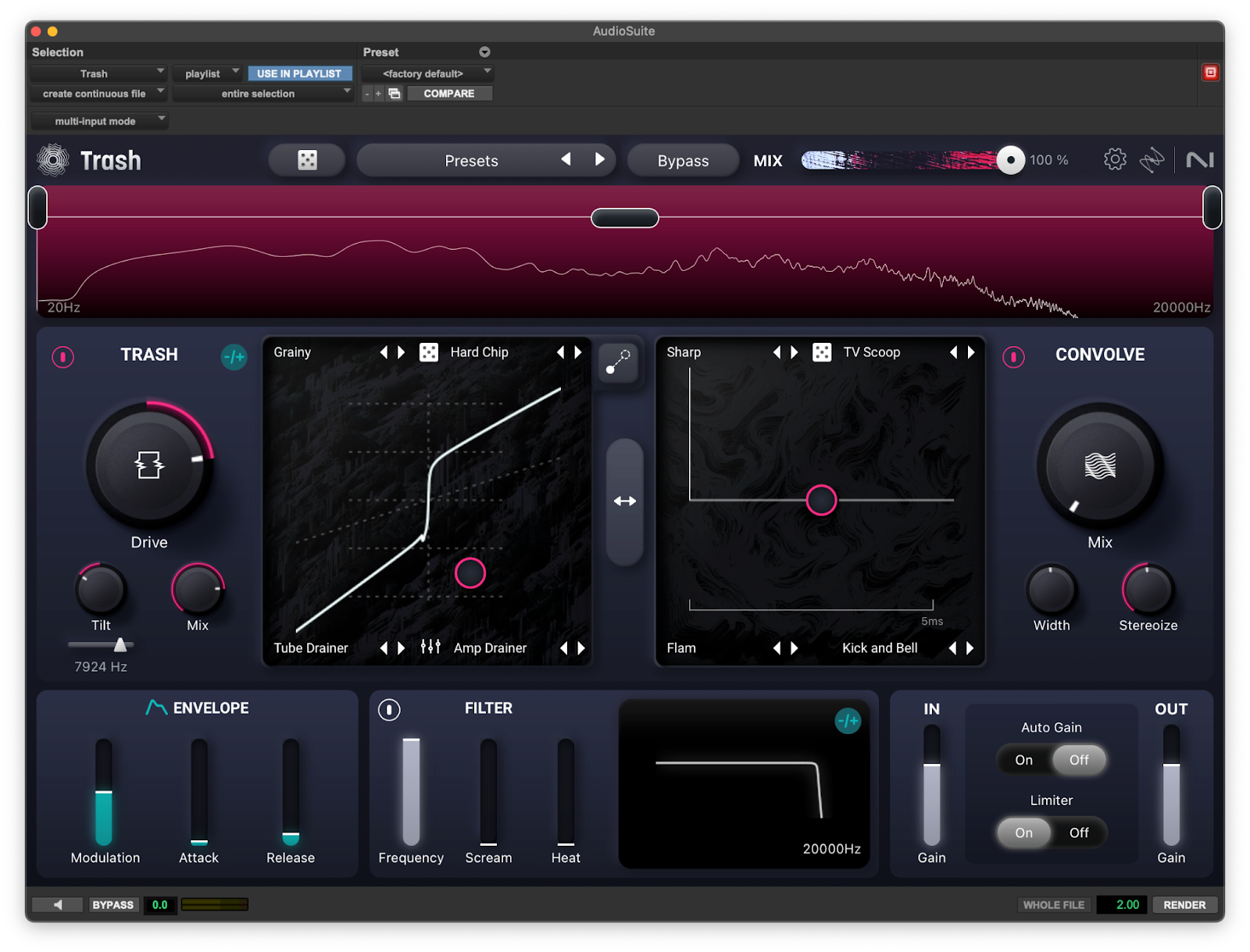Open the entire selection dropdown

[263, 94]
